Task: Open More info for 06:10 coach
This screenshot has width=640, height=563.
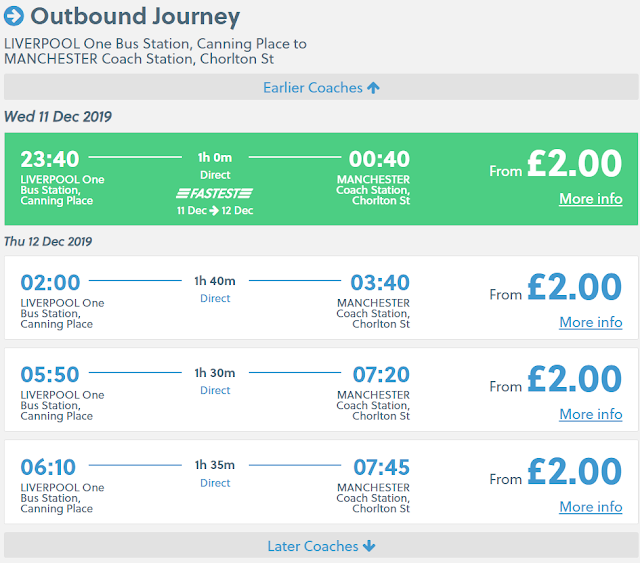Action: (590, 506)
